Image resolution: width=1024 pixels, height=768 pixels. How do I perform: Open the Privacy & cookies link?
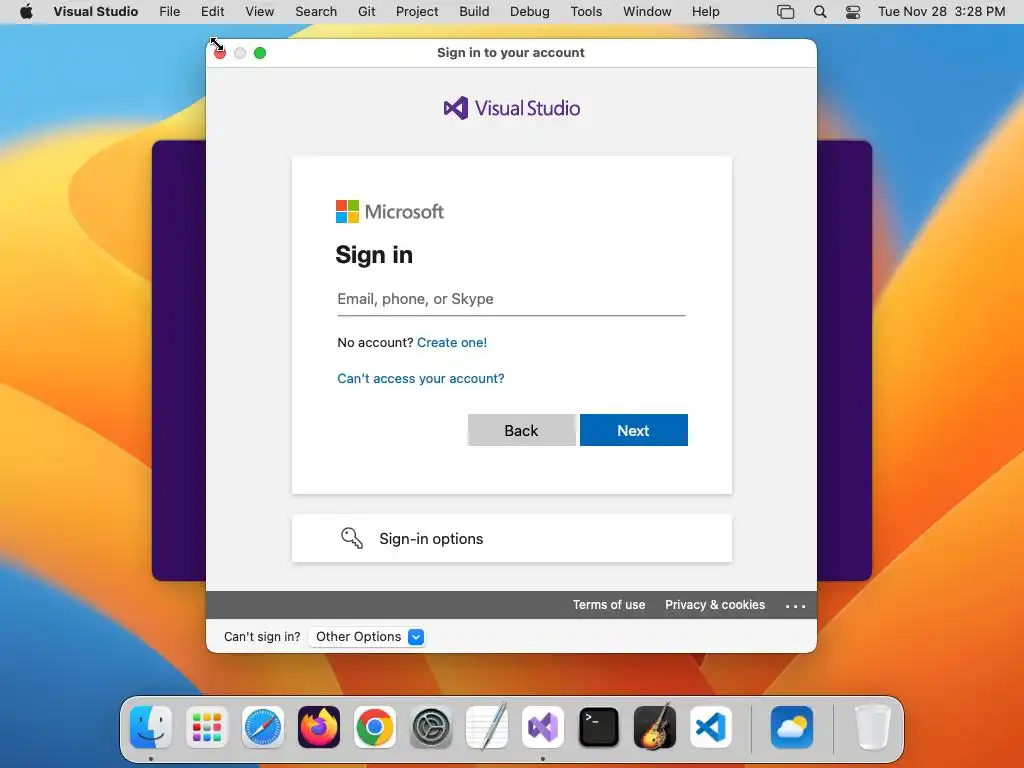click(715, 605)
